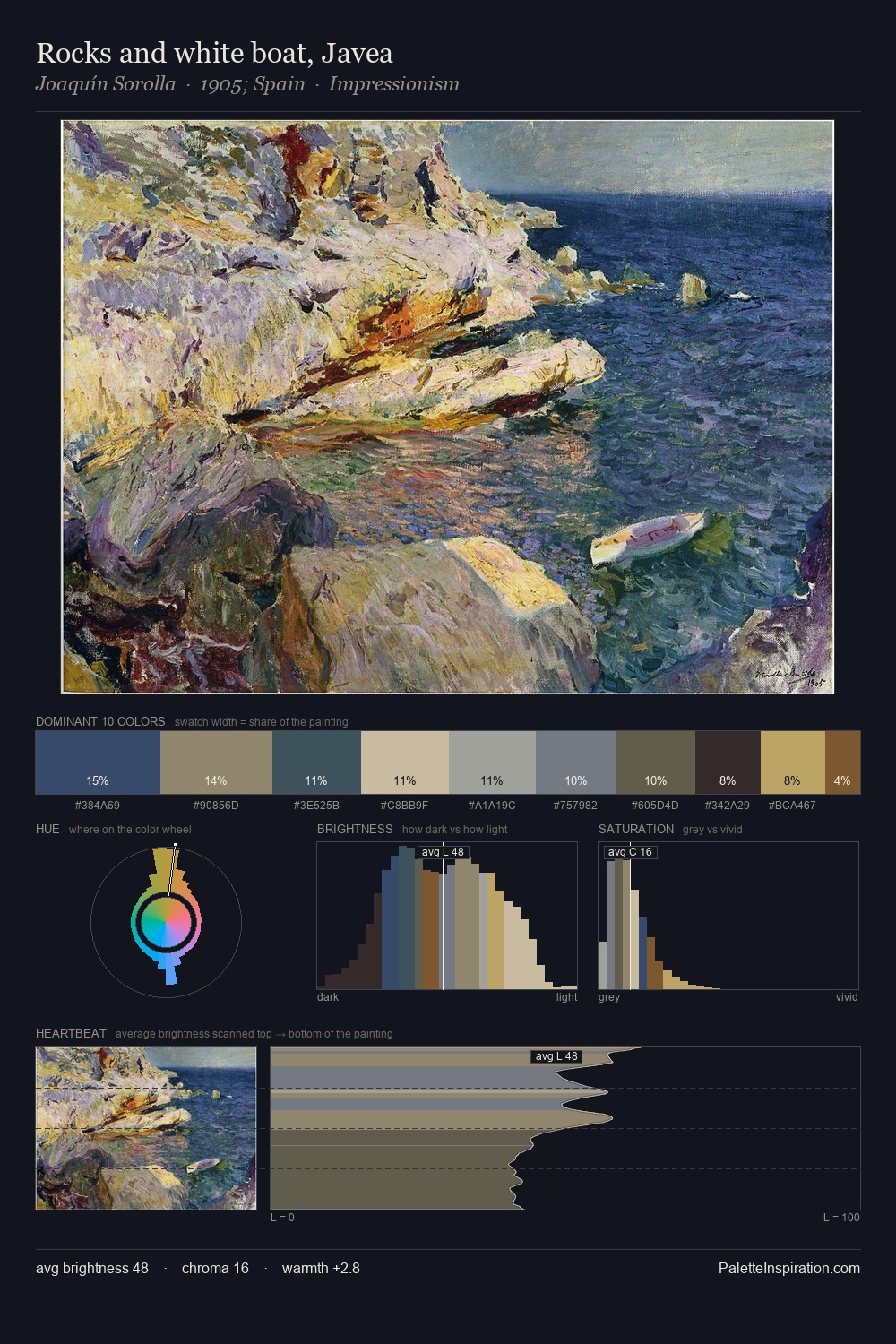This screenshot has width=896, height=1344.
Task: Click the 'L = 0' axis label
Action: pyautogui.click(x=282, y=1217)
